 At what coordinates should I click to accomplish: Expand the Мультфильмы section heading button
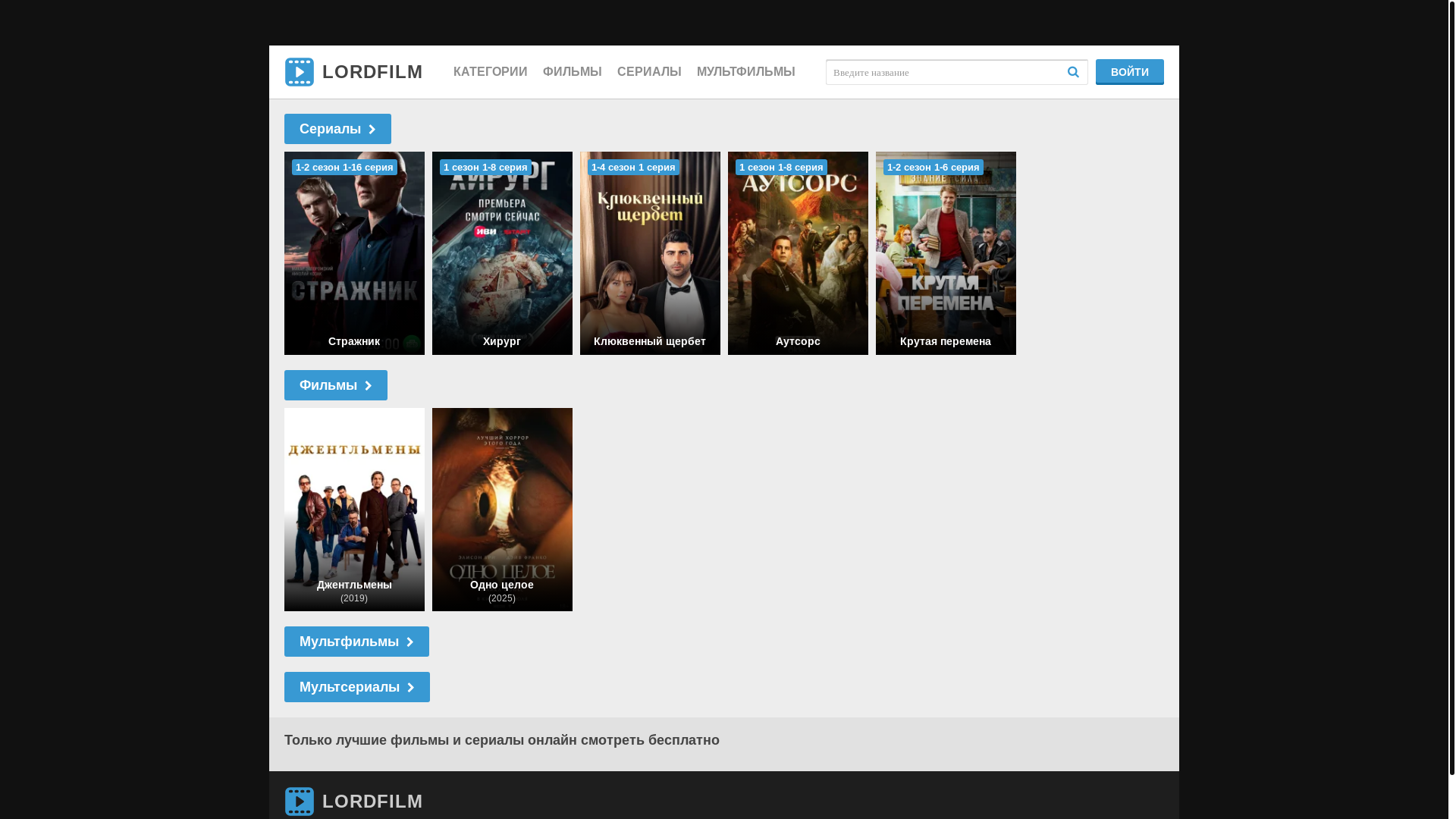pos(356,642)
